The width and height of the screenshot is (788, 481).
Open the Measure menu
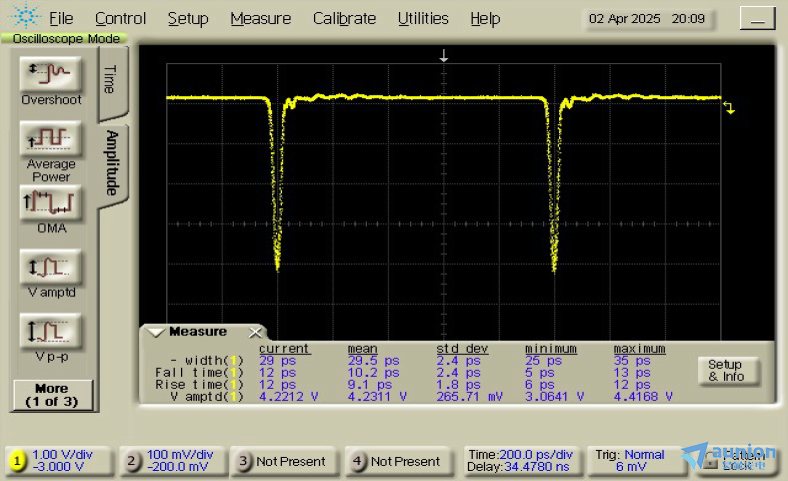coord(260,18)
